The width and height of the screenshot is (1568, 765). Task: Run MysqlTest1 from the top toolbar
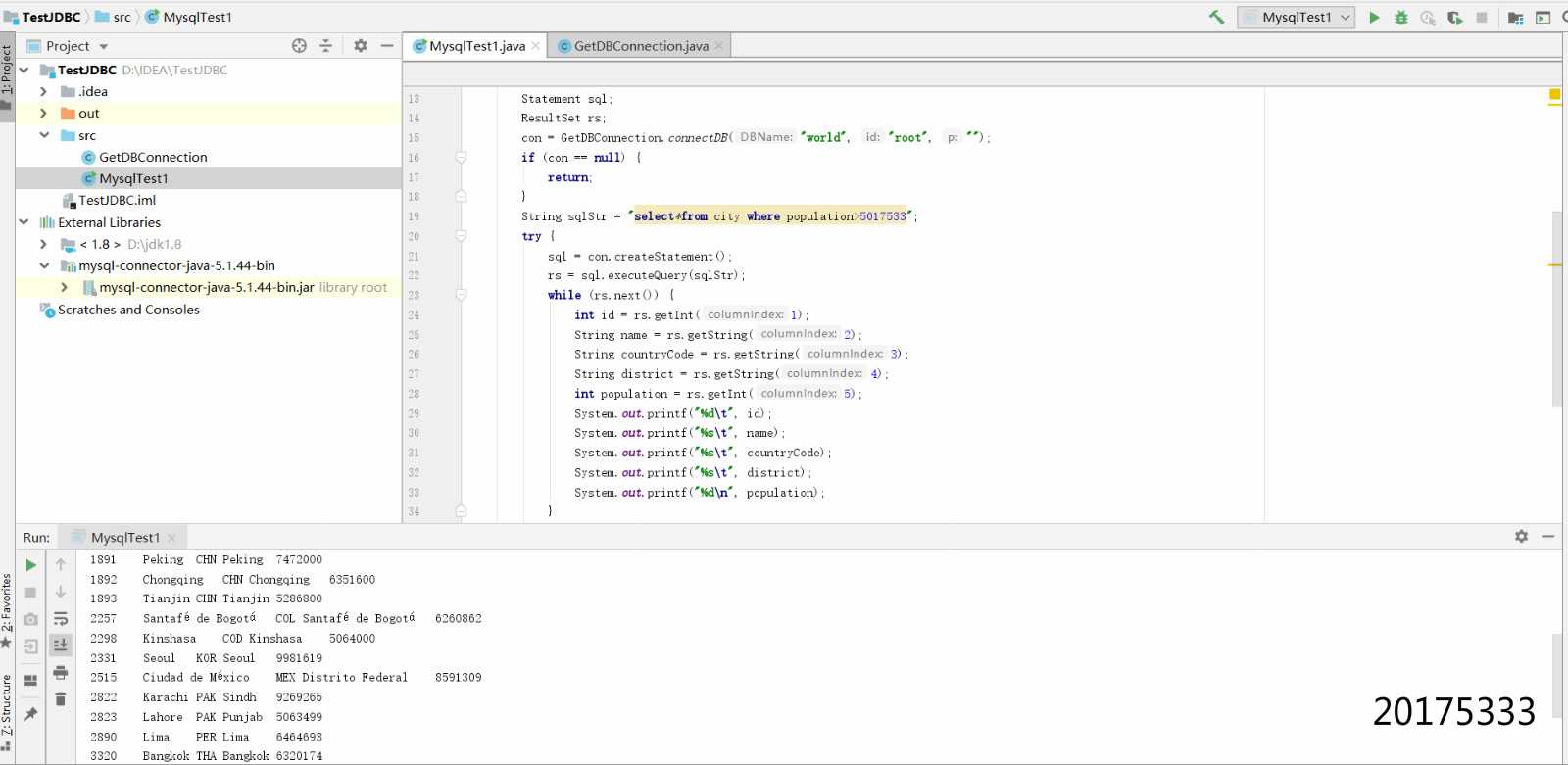pyautogui.click(x=1374, y=17)
